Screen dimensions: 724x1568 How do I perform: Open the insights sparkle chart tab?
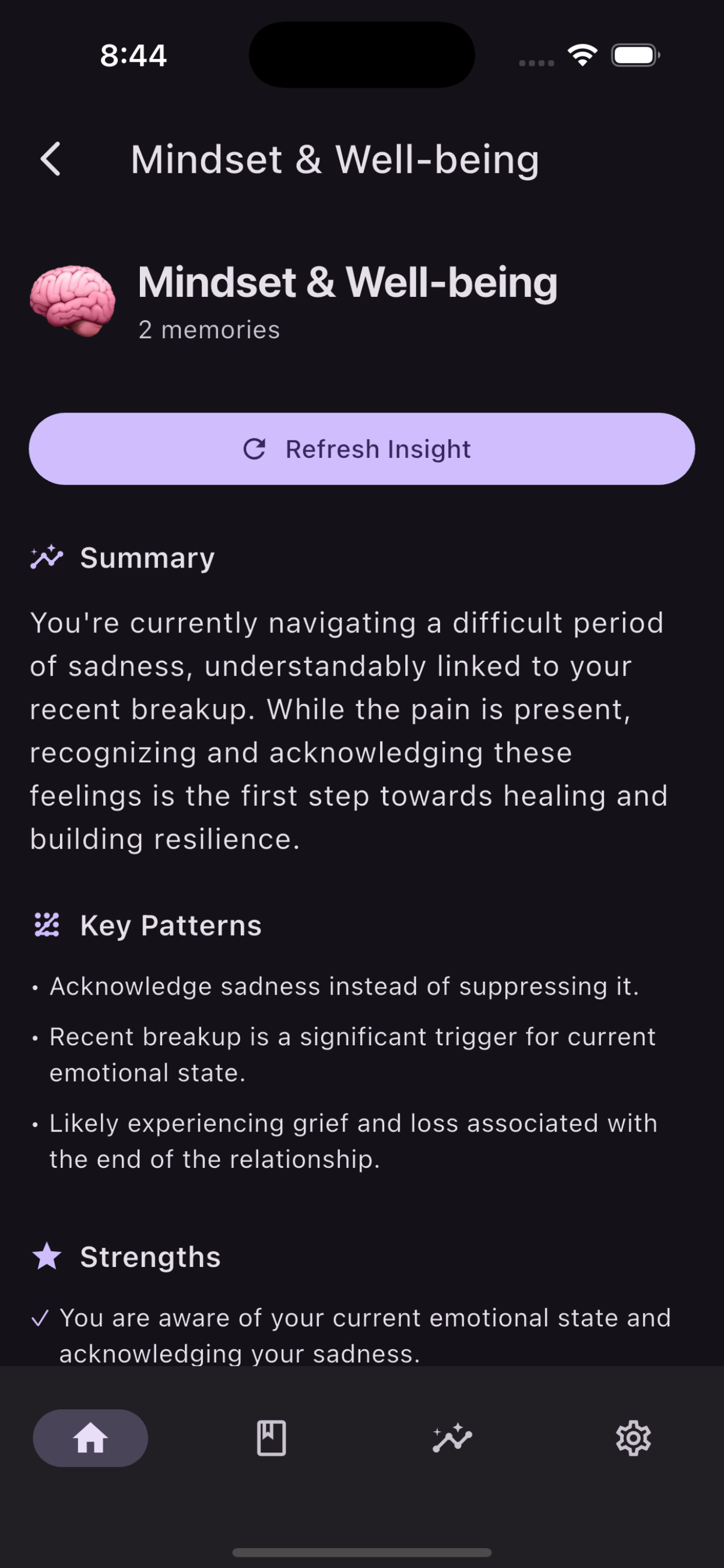click(x=452, y=1438)
